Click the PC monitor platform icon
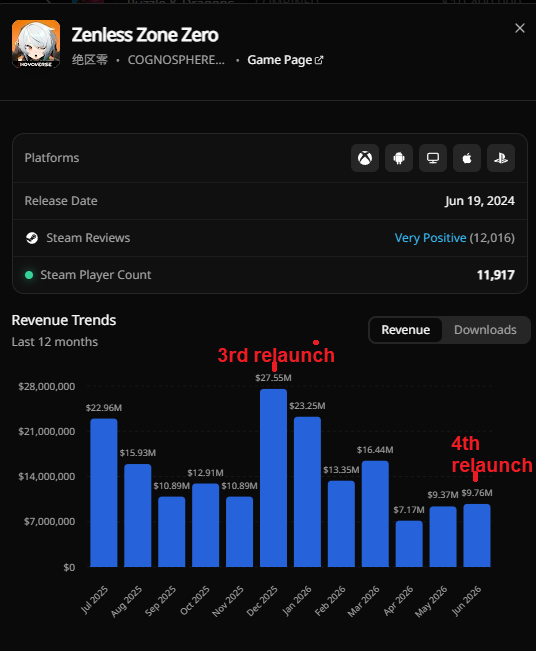 point(433,158)
